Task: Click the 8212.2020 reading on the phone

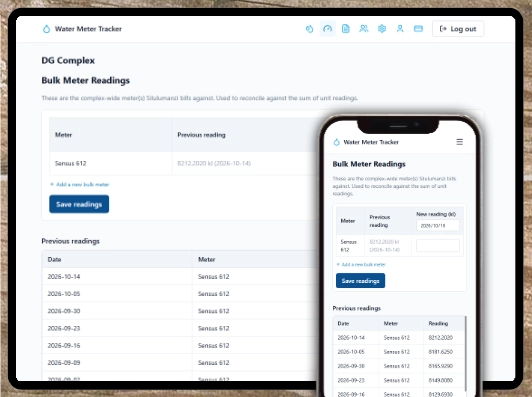Action: pyautogui.click(x=441, y=338)
